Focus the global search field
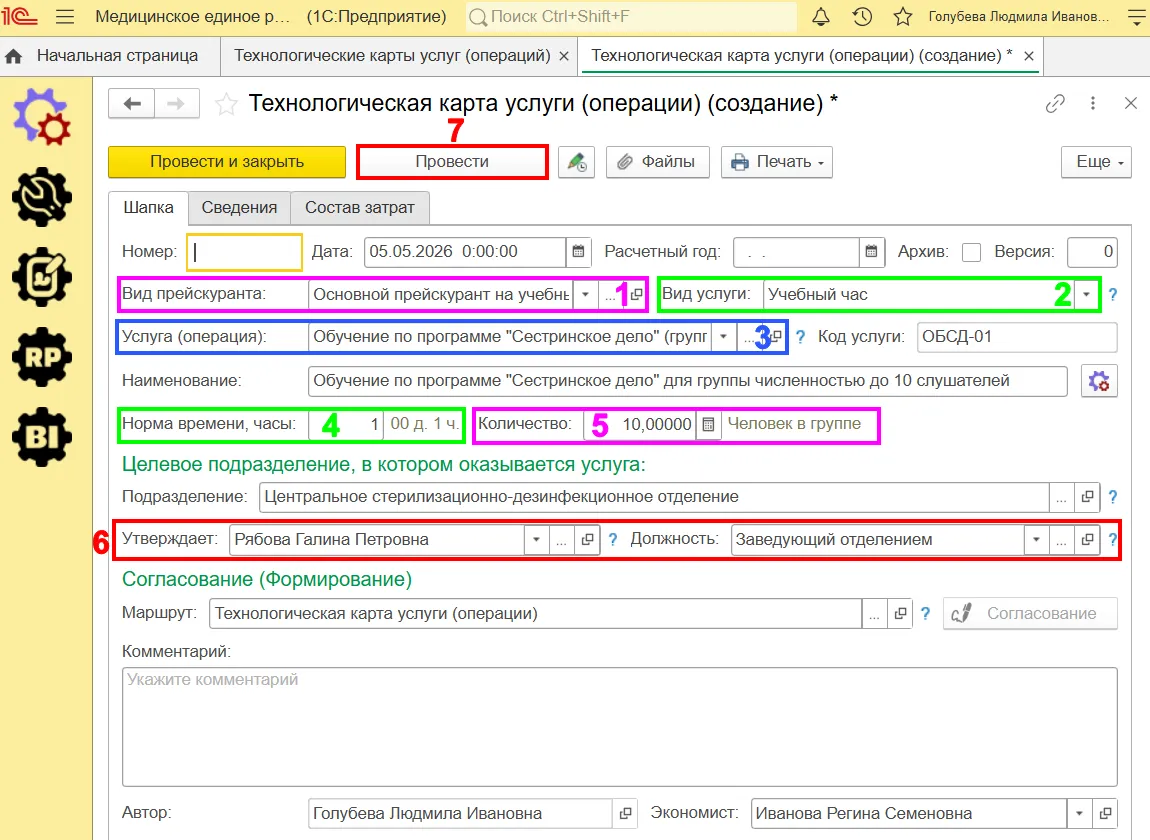The height and width of the screenshot is (840, 1150). coord(631,17)
